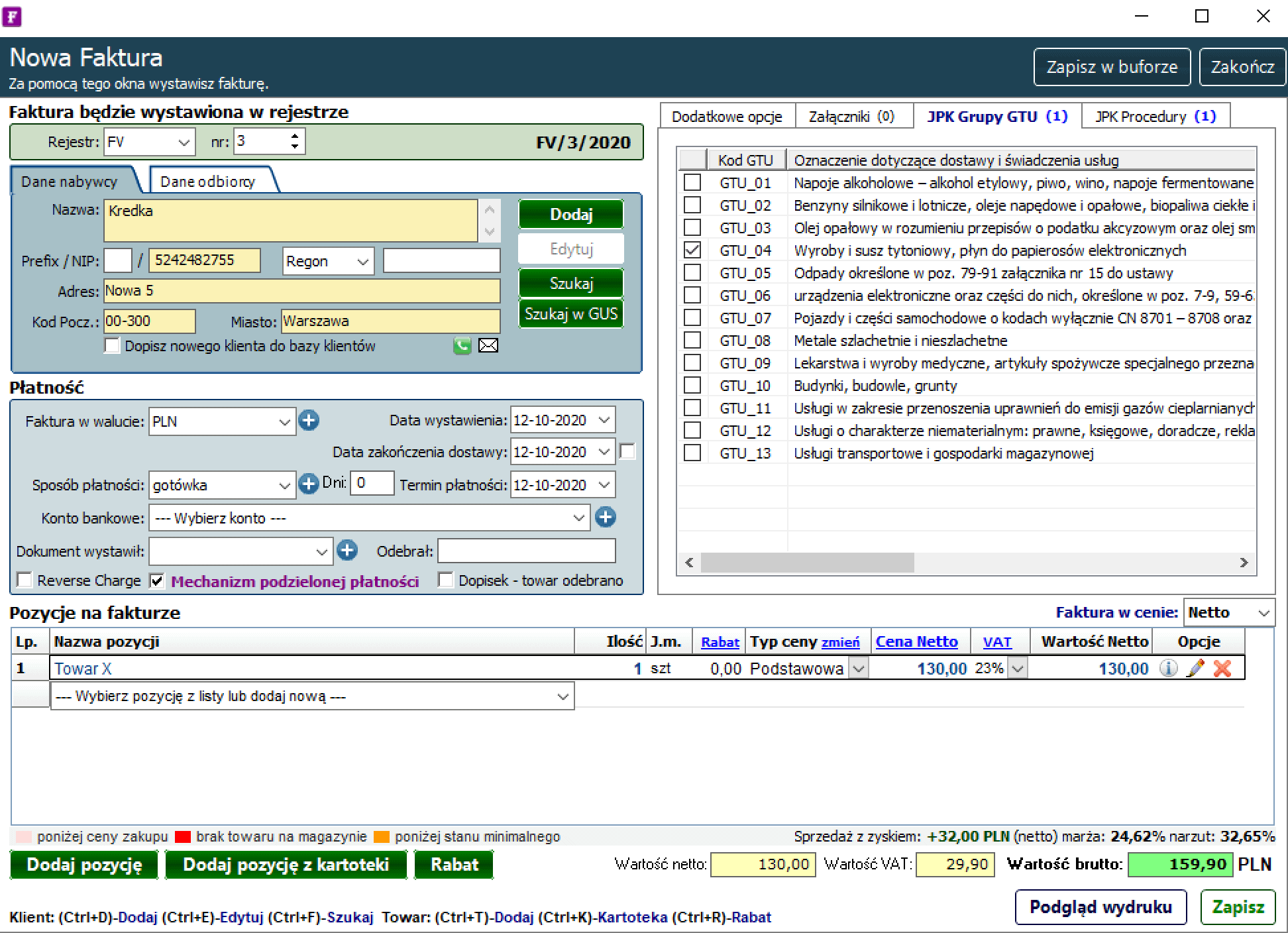Click the green Dodaj client button

tap(571, 214)
